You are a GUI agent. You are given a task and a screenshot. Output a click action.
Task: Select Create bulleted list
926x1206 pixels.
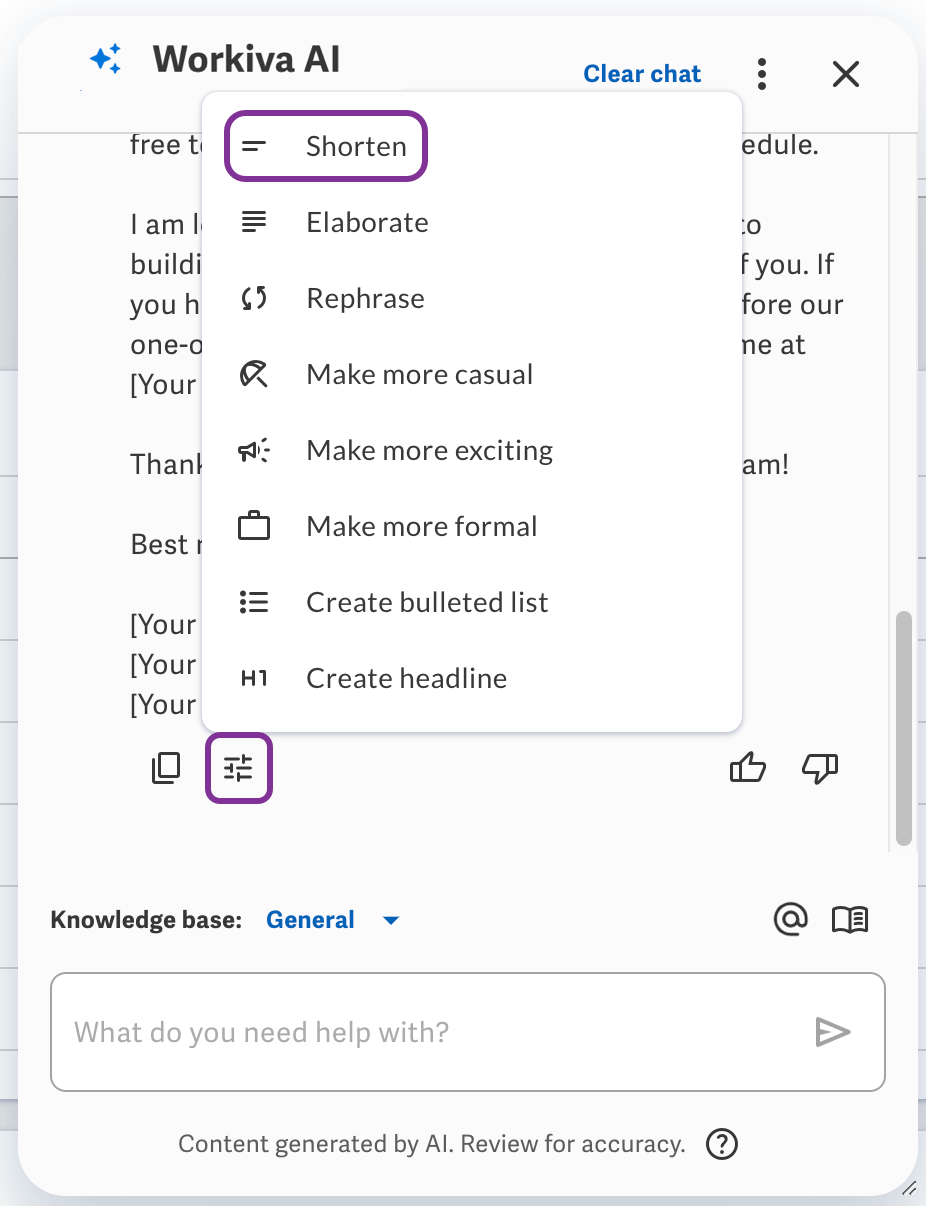426,602
